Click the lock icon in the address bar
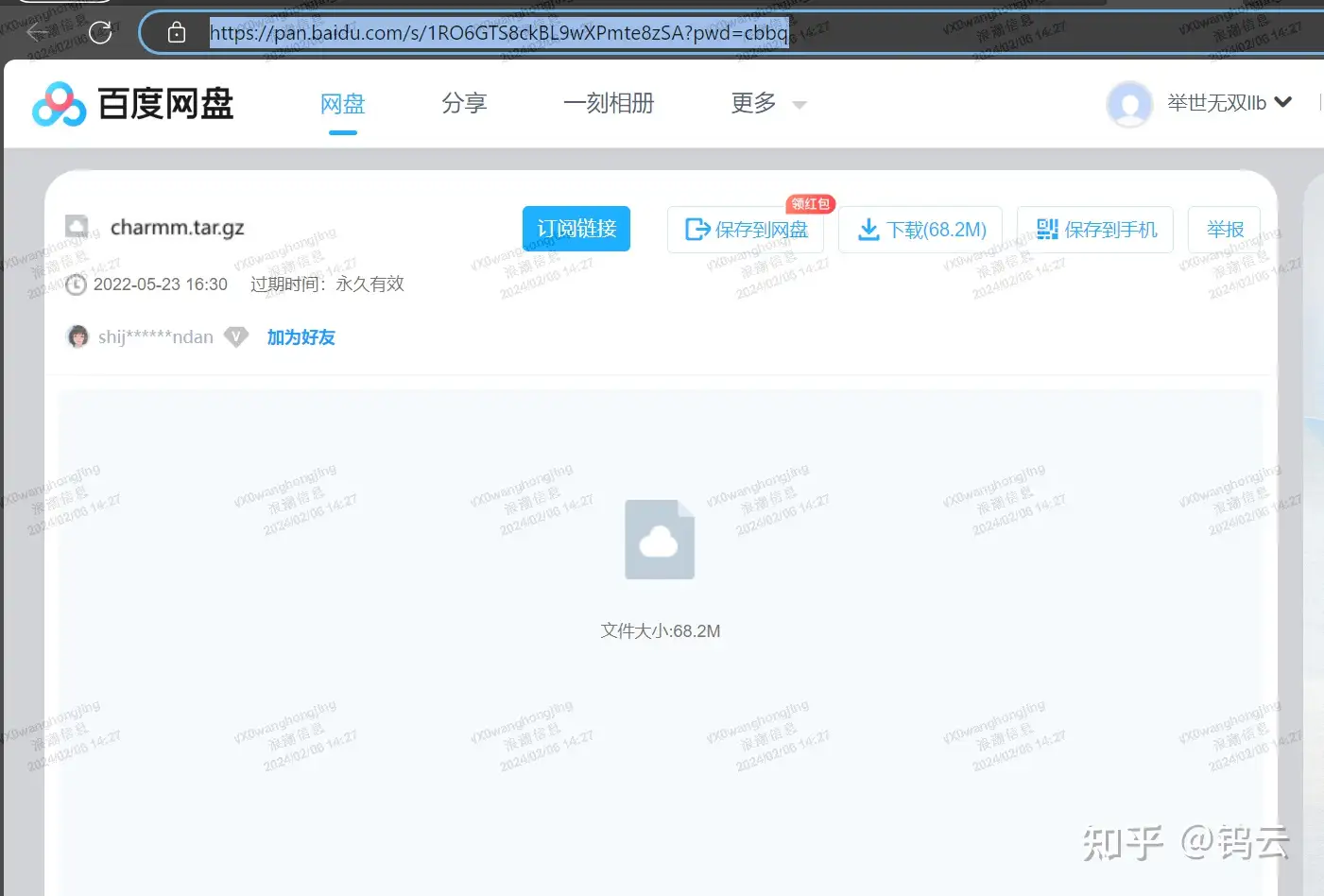Viewport: 1324px width, 896px height. [177, 32]
